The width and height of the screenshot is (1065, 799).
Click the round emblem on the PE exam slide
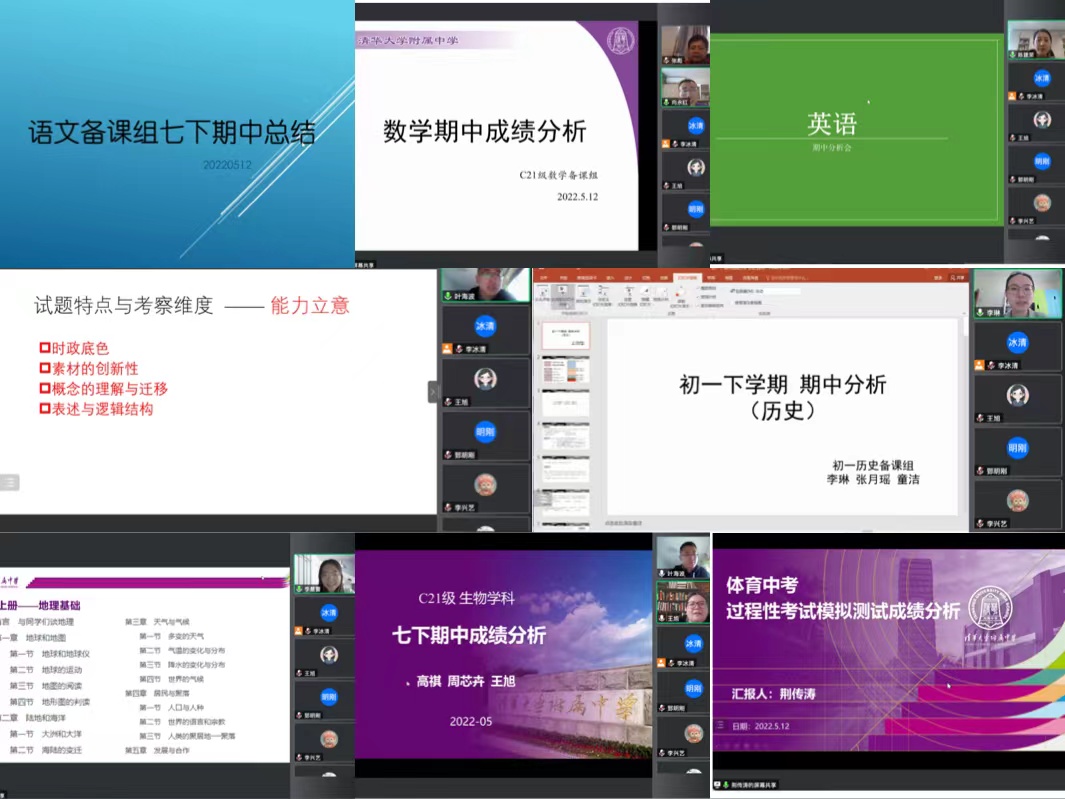point(989,606)
